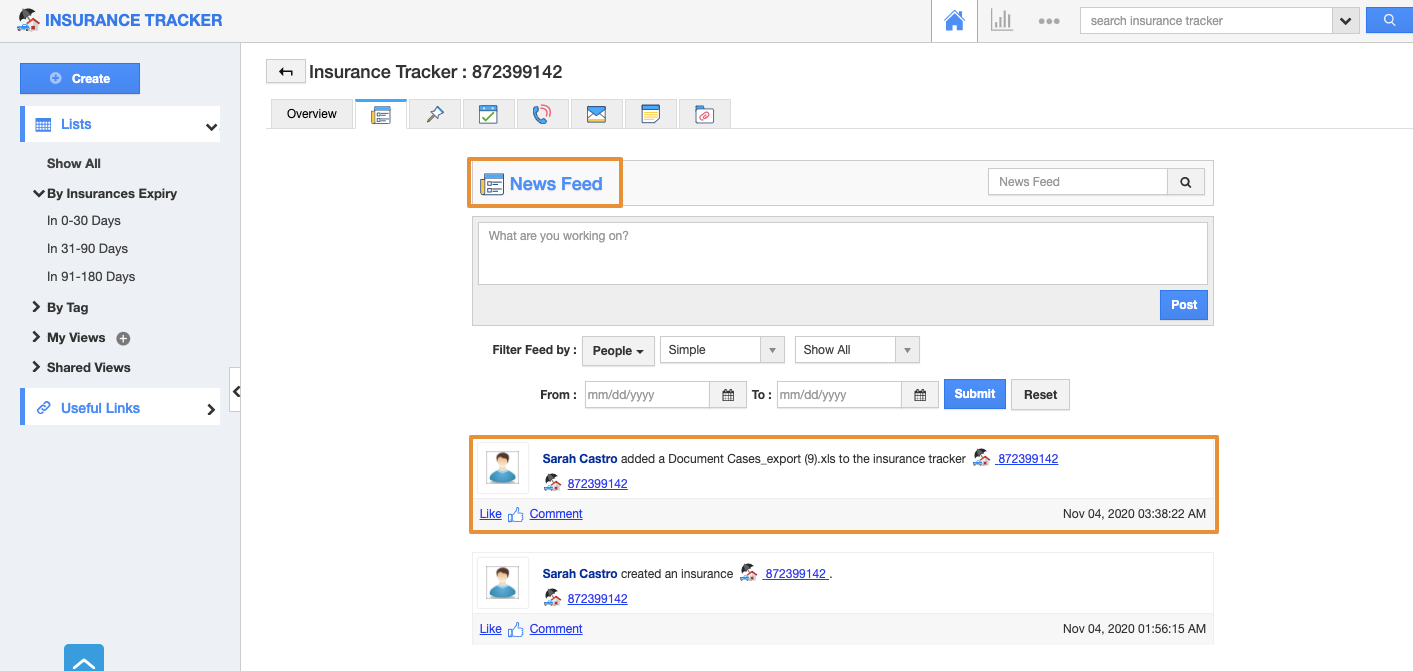Click the From date field

(x=647, y=395)
